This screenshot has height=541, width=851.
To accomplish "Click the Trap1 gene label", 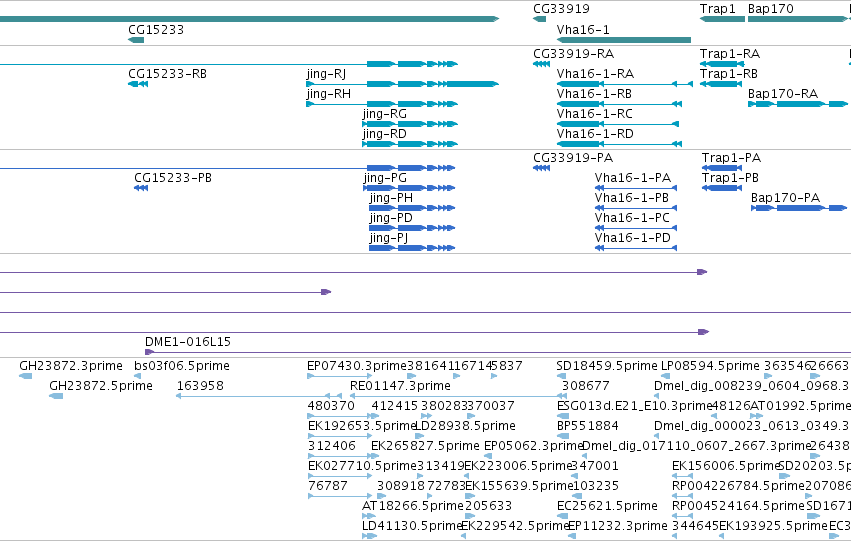I will 717,9.
